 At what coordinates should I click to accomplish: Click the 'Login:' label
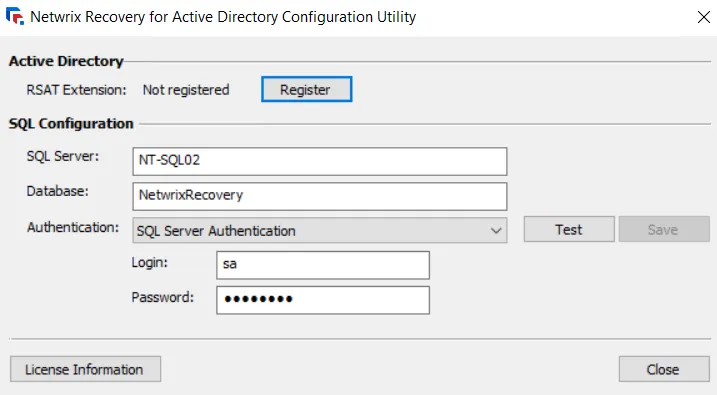(150, 262)
